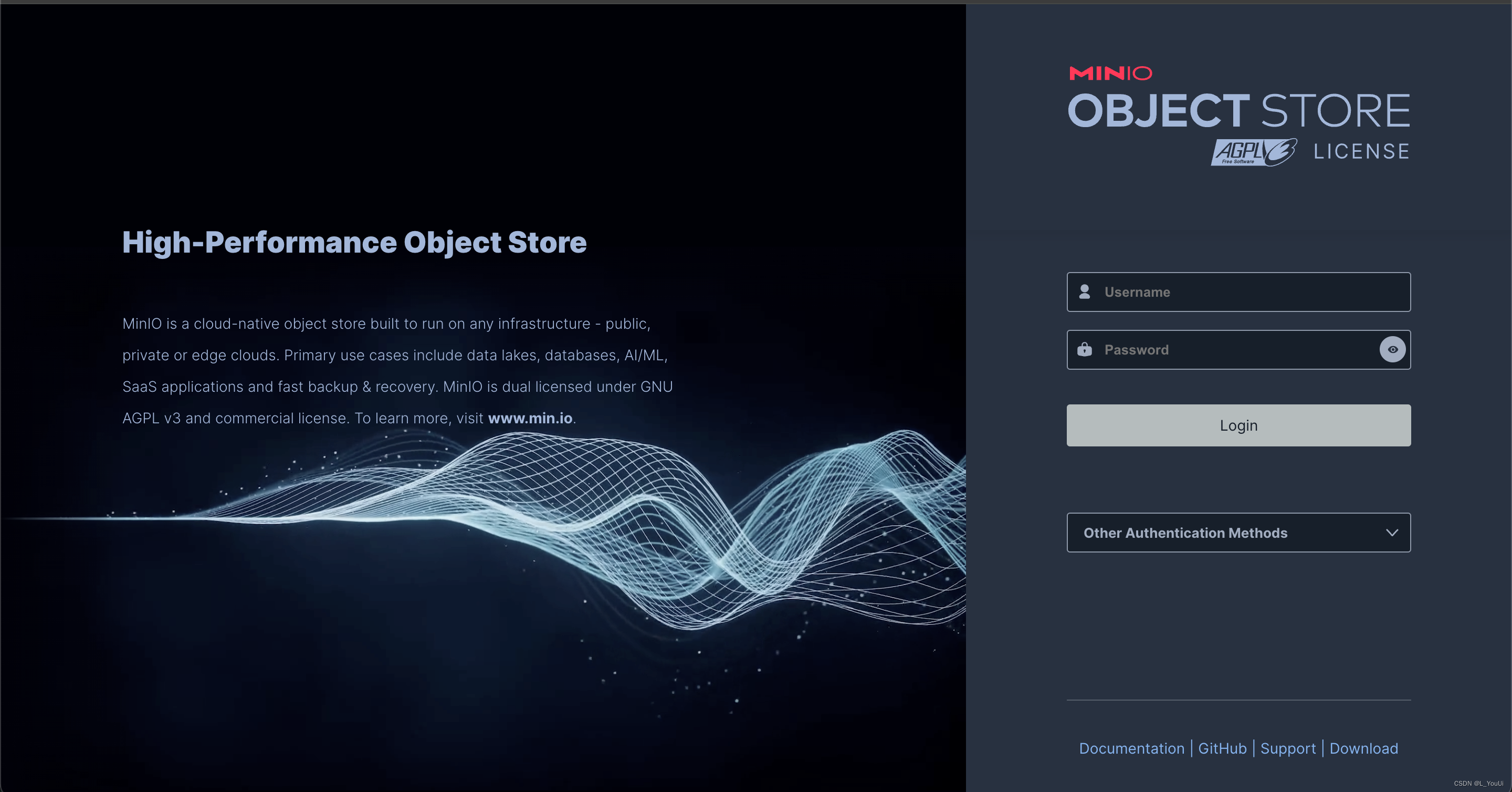1512x792 pixels.
Task: Click the CSDN watermark text
Action: click(1478, 783)
